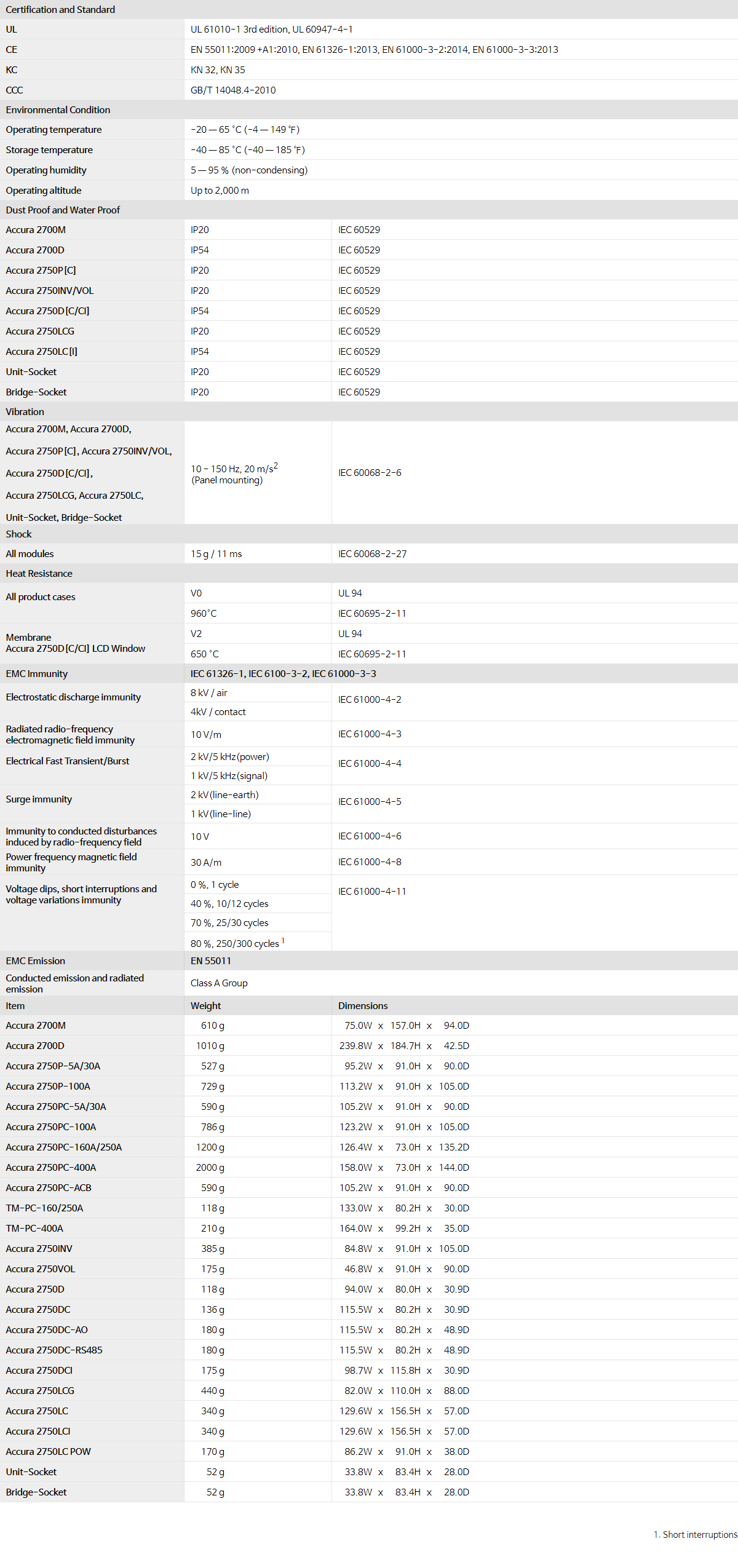Click the 'EMC Immunity' row label

[x=37, y=674]
